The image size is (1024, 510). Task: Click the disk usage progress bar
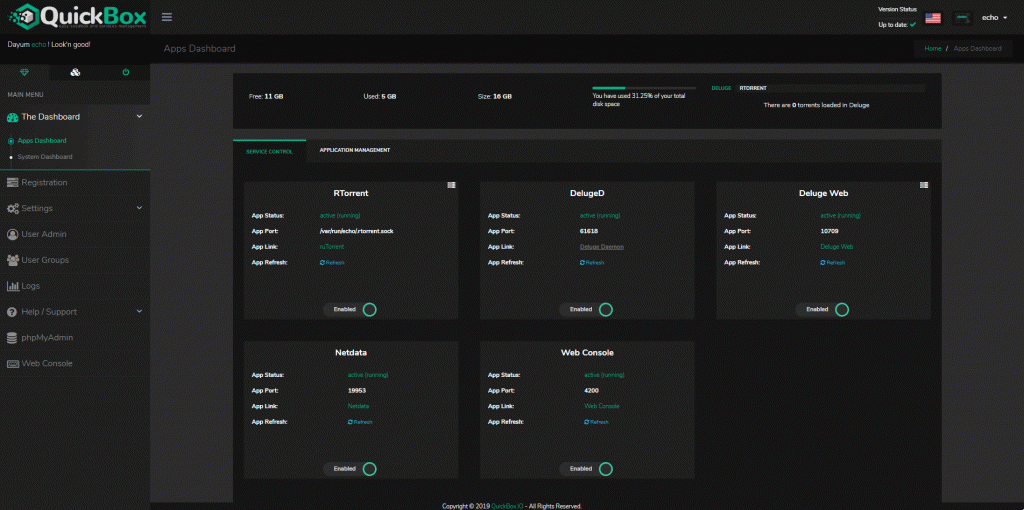644,88
